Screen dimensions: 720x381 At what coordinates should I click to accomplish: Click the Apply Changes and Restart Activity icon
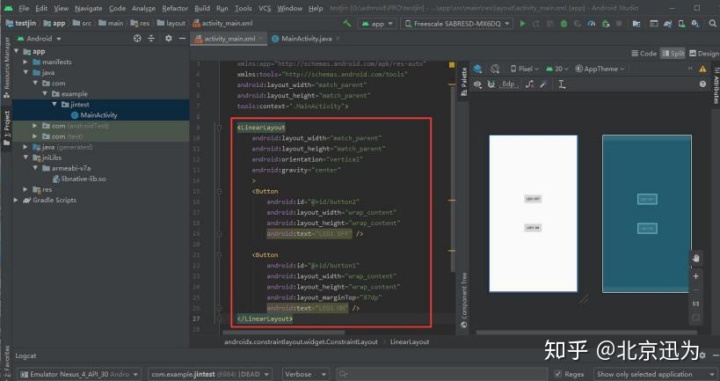pyautogui.click(x=536, y=23)
